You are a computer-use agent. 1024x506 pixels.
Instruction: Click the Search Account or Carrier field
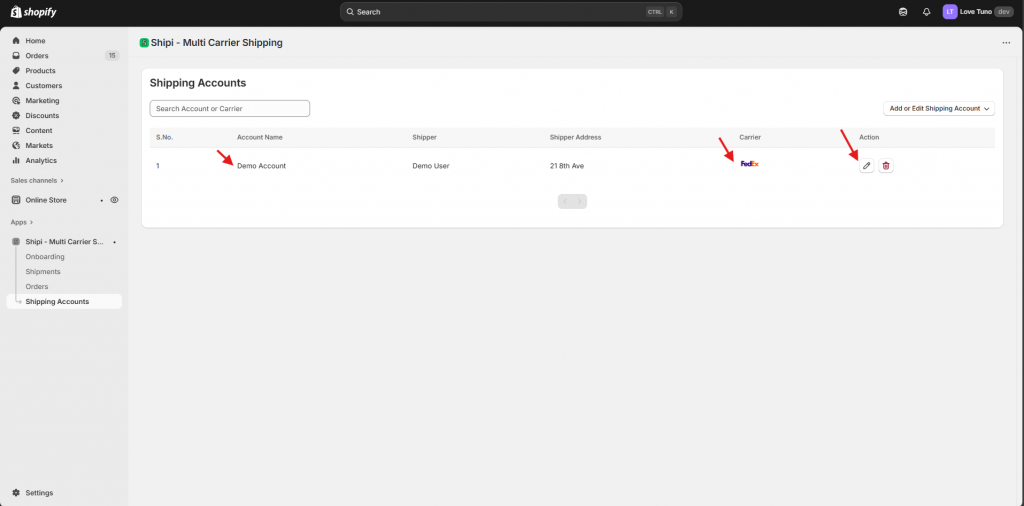click(229, 108)
